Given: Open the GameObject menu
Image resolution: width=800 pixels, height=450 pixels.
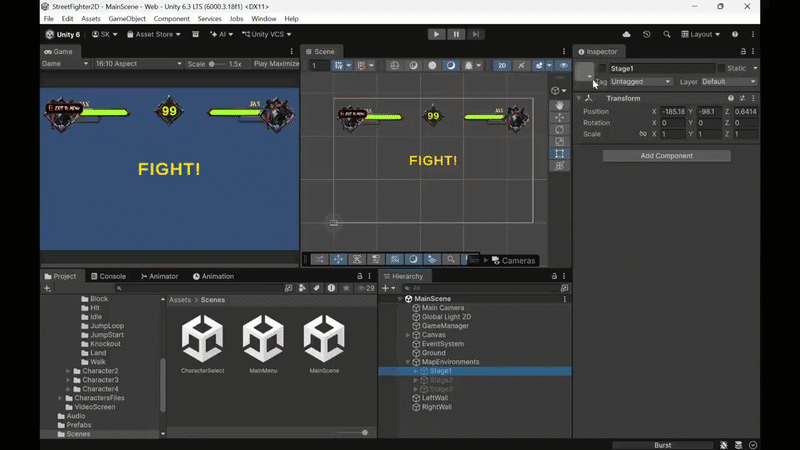Looking at the screenshot, I should pos(127,18).
